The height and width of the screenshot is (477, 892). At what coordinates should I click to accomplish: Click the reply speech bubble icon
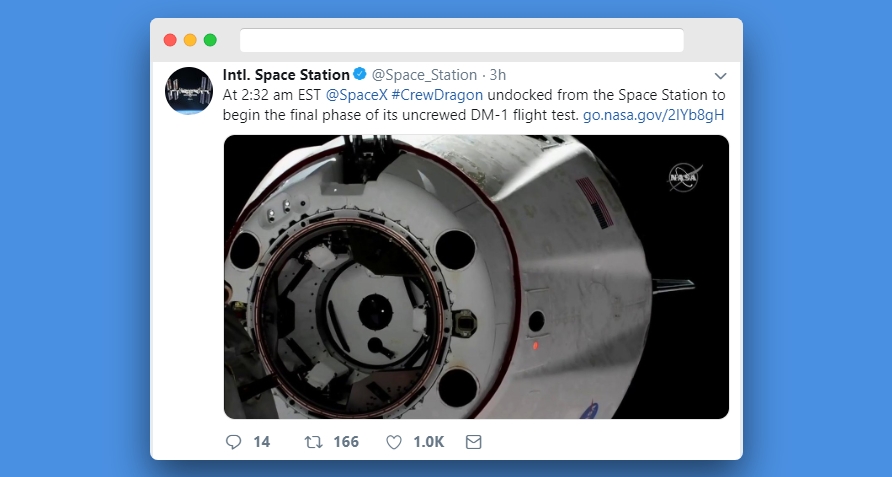[234, 441]
